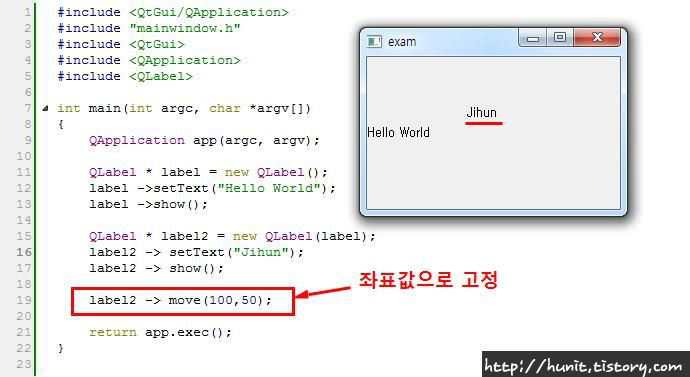Click the '#include <QLabel>' line

125,76
